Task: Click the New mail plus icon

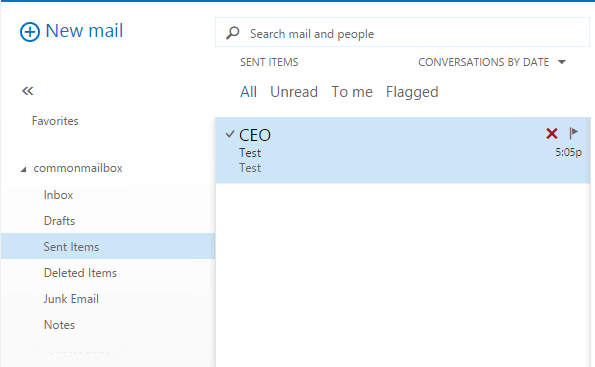Action: click(30, 32)
